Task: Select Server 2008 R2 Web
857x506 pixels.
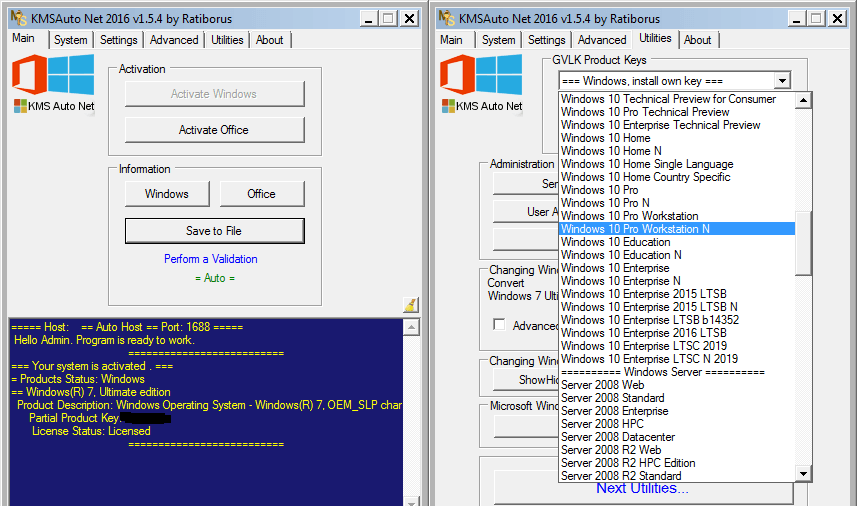Action: tap(677, 450)
